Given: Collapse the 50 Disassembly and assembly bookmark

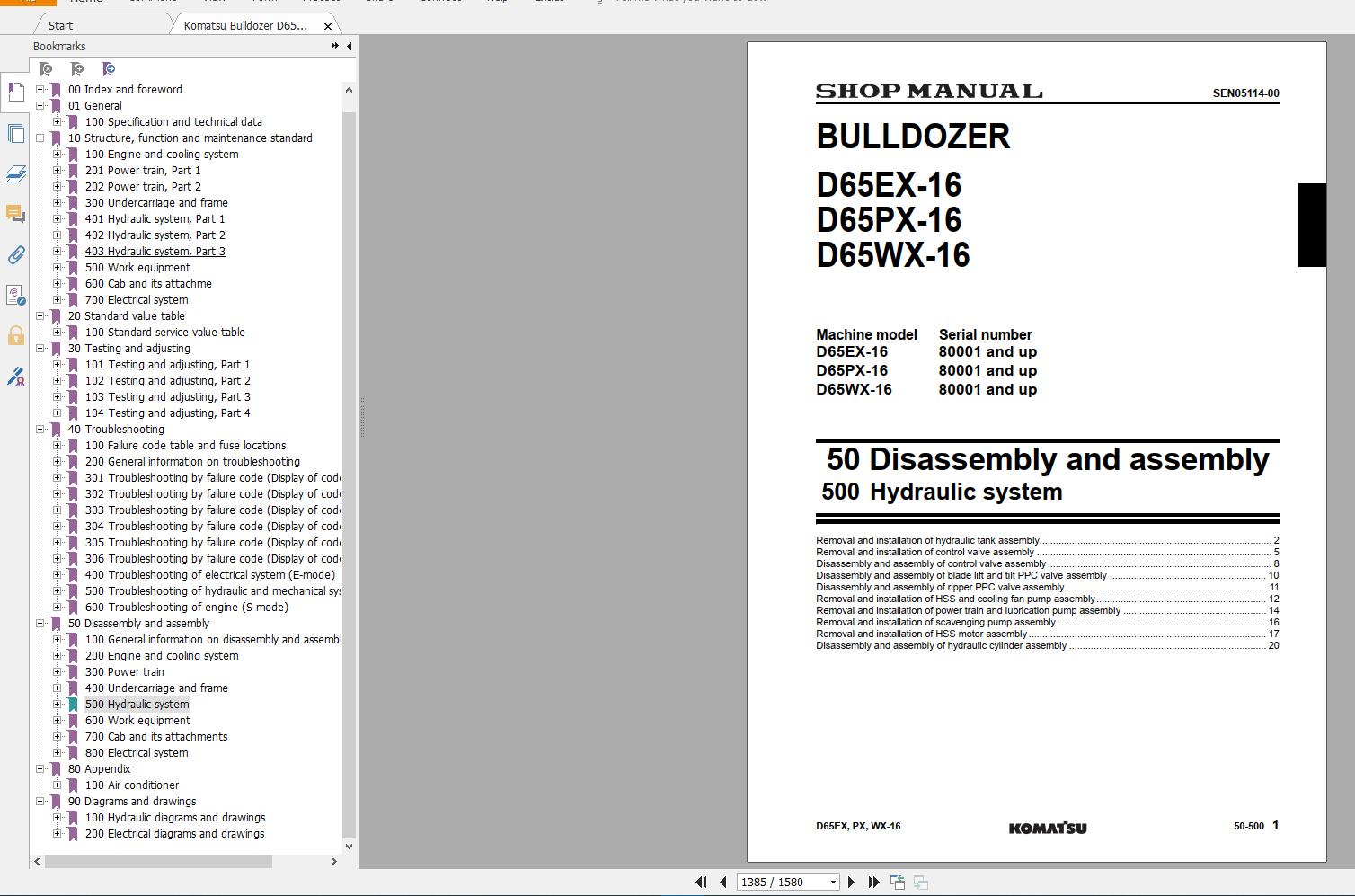Looking at the screenshot, I should click(40, 624).
